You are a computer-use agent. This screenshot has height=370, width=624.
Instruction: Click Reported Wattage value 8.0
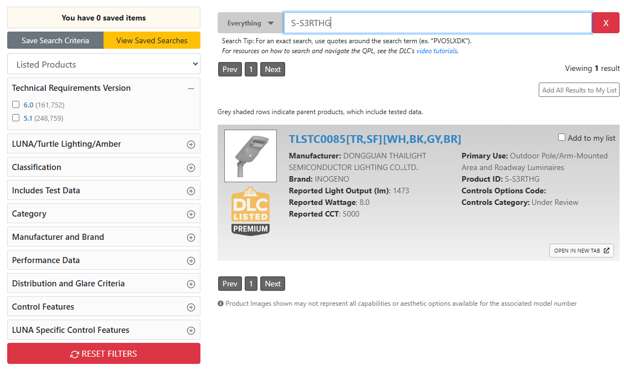(364, 202)
